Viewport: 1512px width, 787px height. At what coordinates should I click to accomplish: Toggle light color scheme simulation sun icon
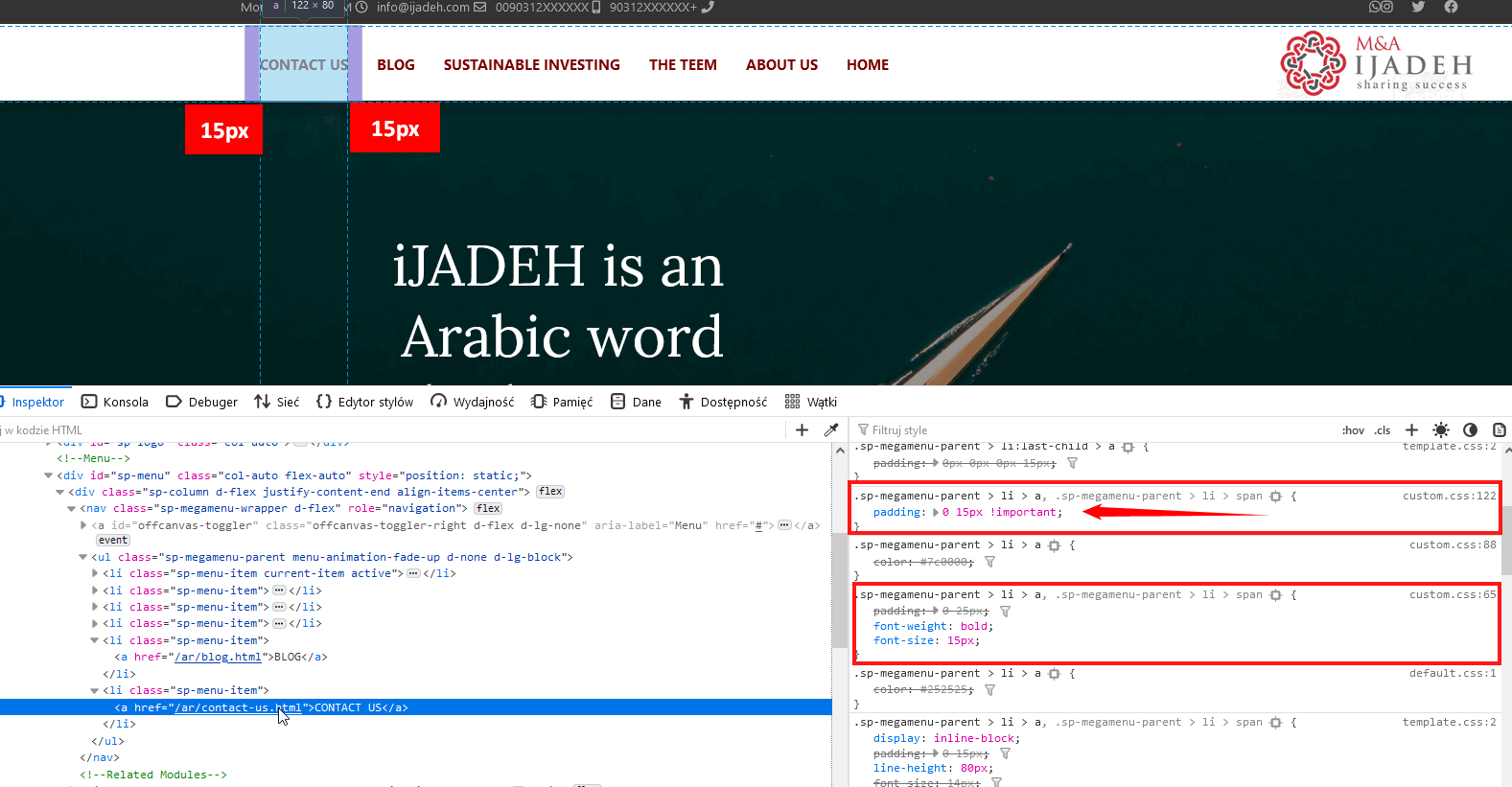click(x=1440, y=430)
